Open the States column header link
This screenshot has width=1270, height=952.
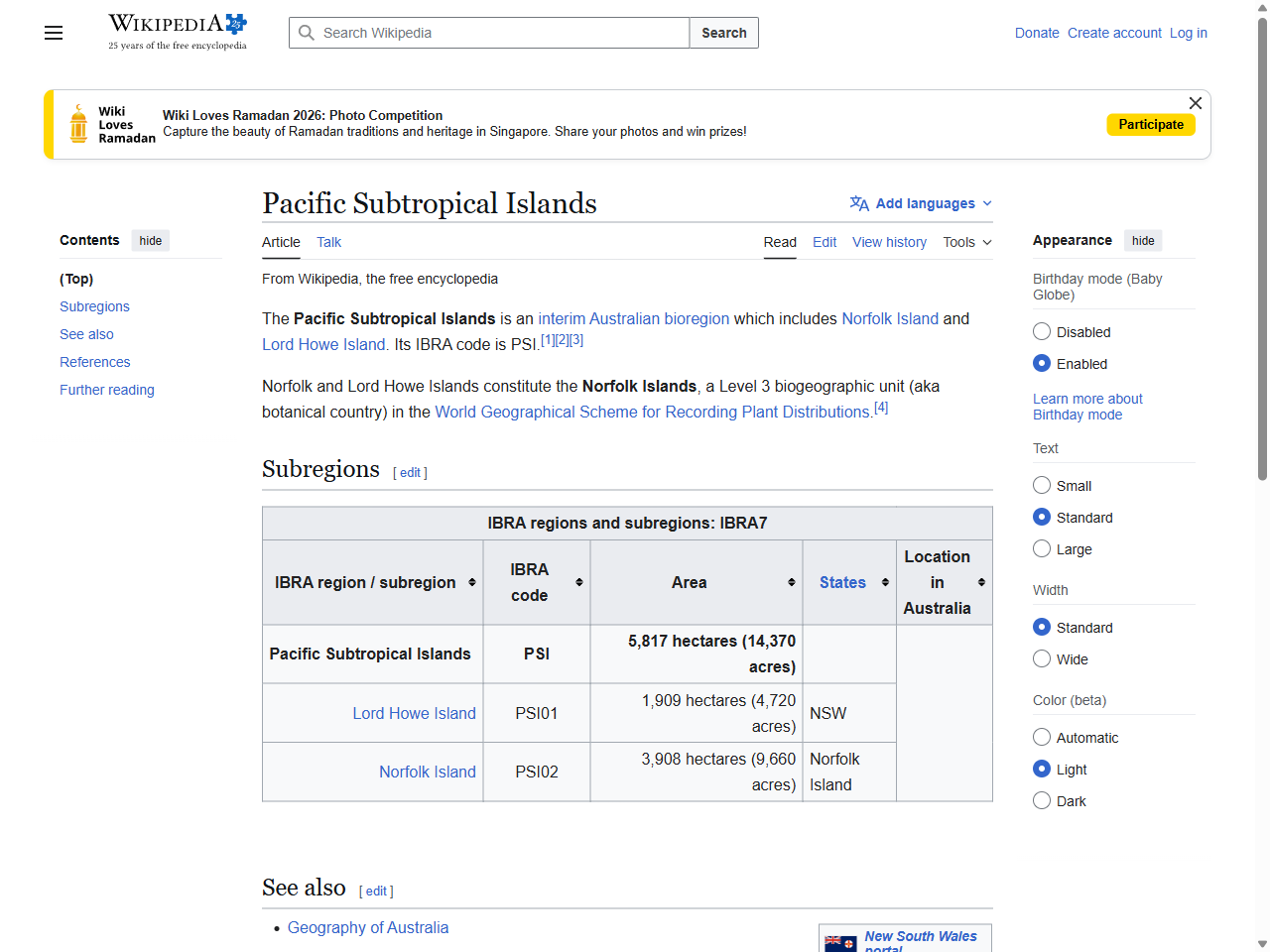(842, 582)
